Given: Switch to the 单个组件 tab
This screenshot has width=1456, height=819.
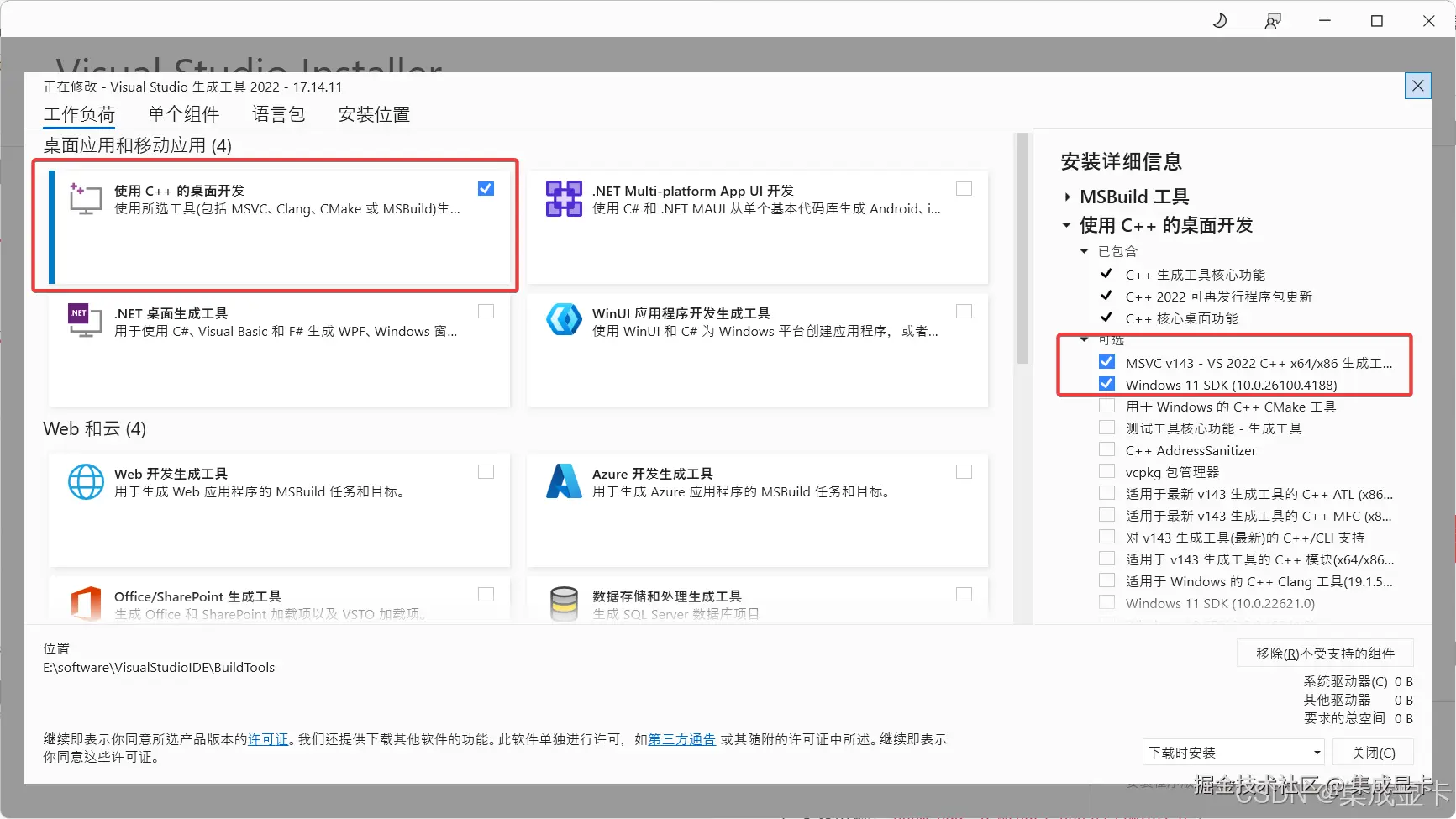Looking at the screenshot, I should (x=183, y=114).
